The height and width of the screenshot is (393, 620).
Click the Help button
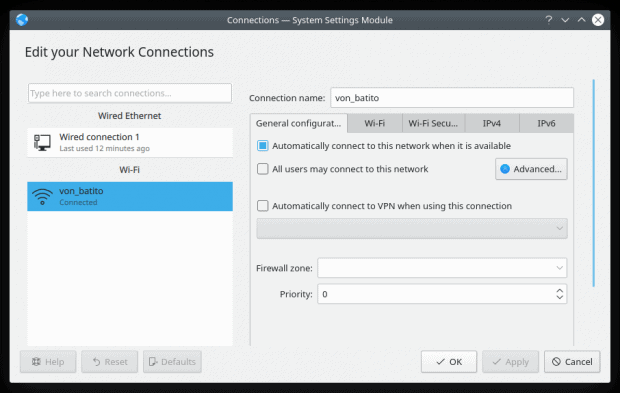pos(48,362)
